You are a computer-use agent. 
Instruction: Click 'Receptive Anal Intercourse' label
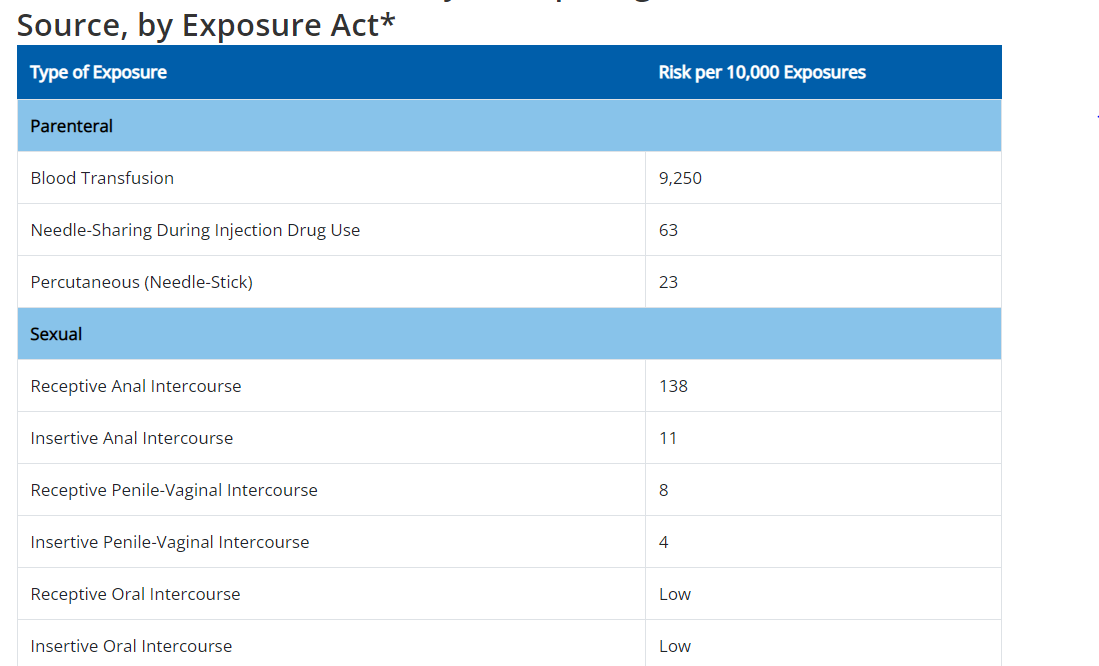tap(136, 386)
